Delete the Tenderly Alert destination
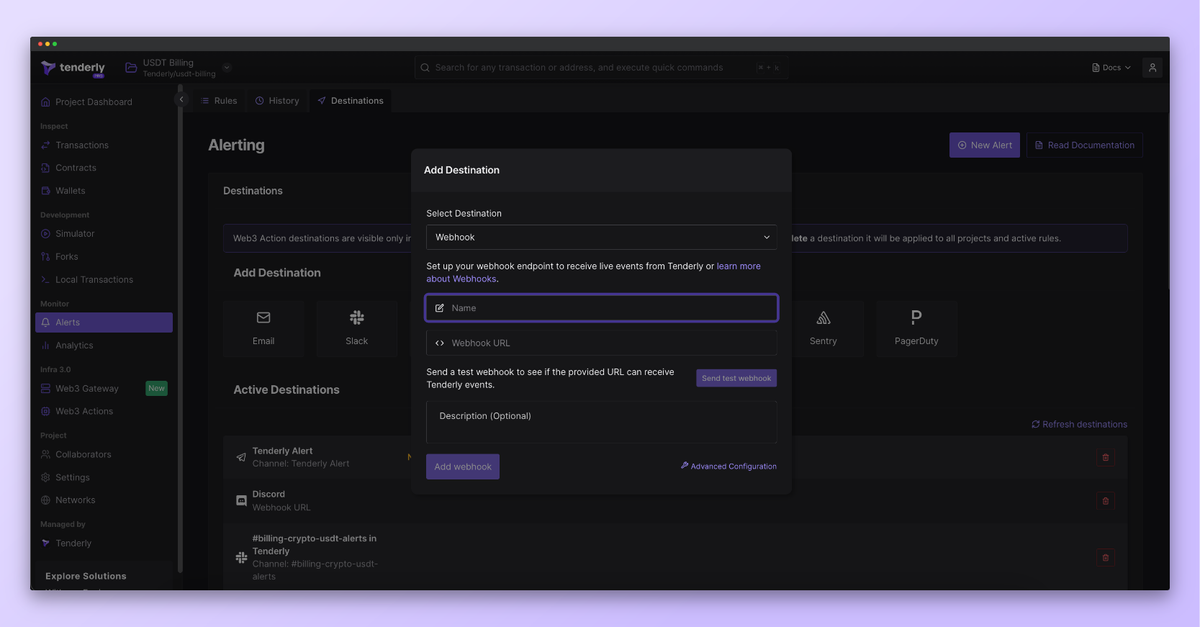Image resolution: width=1200 pixels, height=627 pixels. 1105,457
